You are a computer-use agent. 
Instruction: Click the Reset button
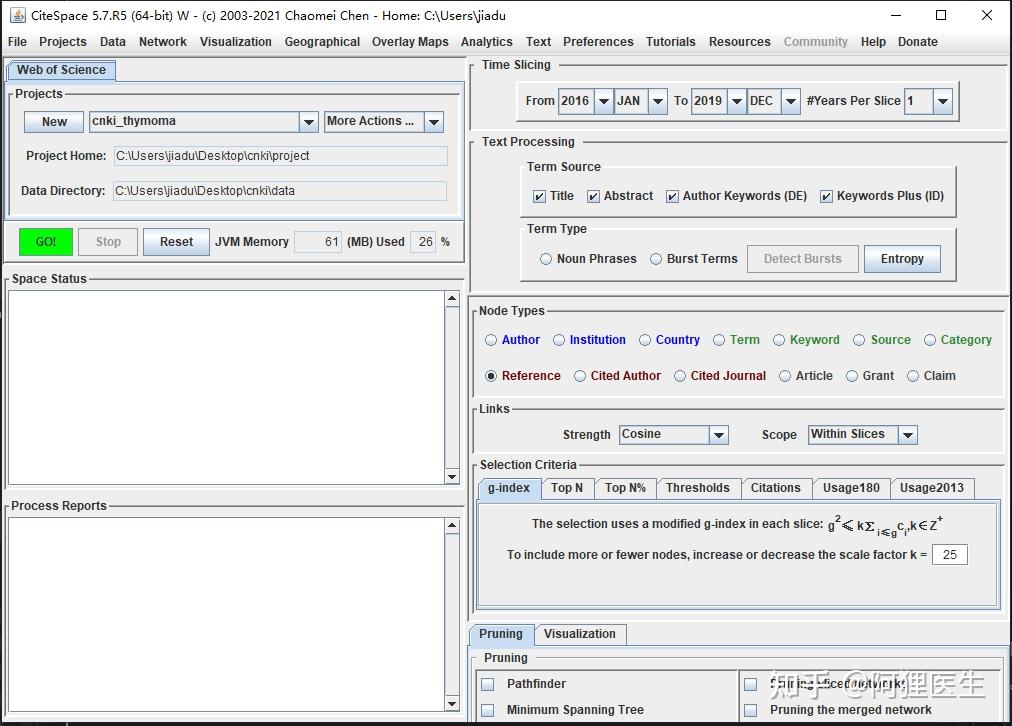(176, 242)
